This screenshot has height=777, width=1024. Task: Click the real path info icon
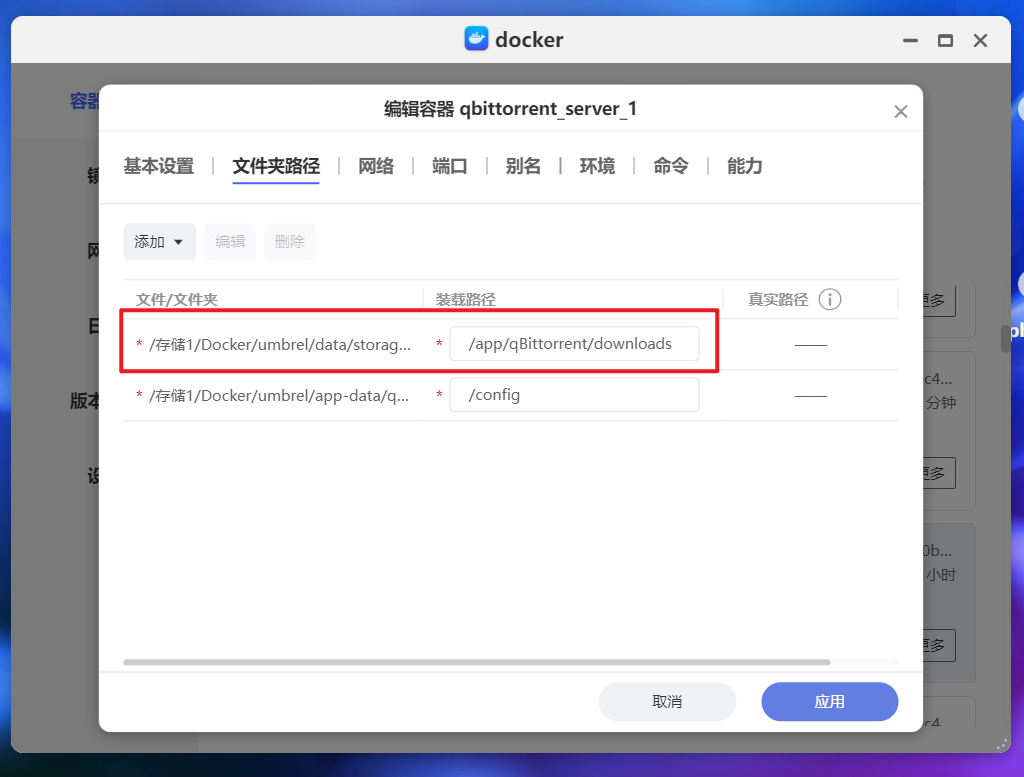pos(829,300)
